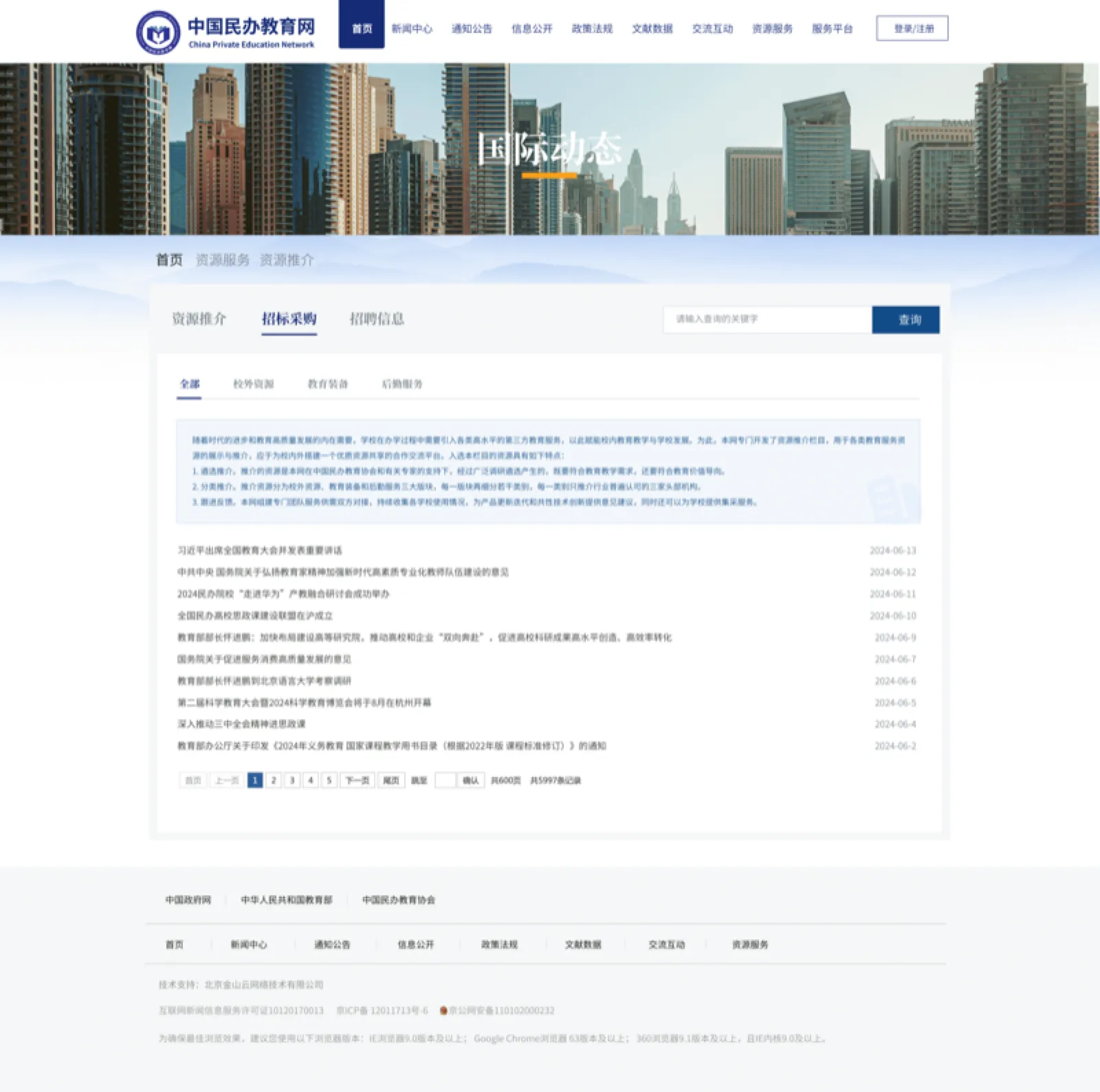The image size is (1100, 1092).
Task: Switch back to the 资源推介 tab
Action: click(199, 318)
